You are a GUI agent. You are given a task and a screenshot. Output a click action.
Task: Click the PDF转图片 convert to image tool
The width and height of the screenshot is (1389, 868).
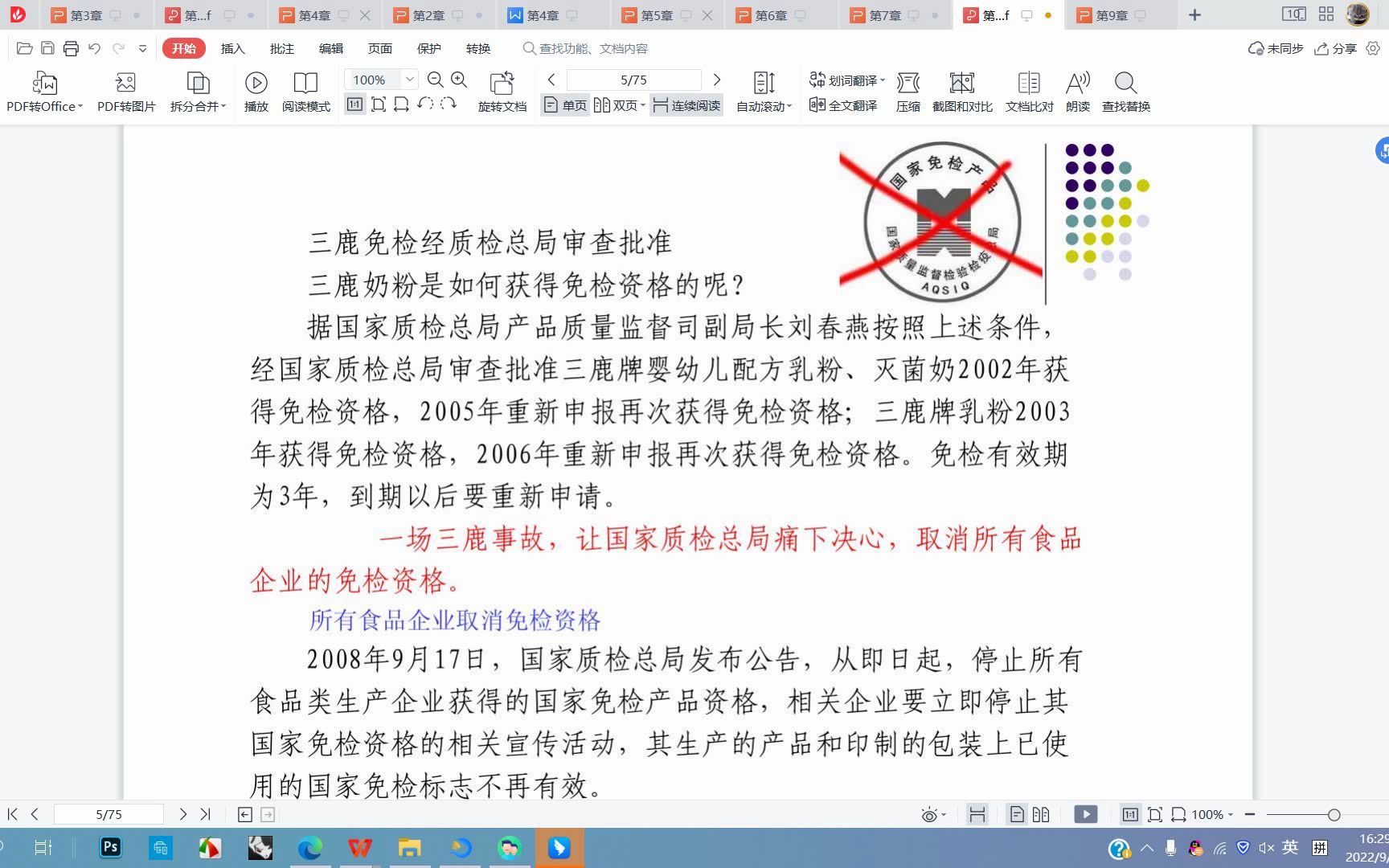[126, 92]
